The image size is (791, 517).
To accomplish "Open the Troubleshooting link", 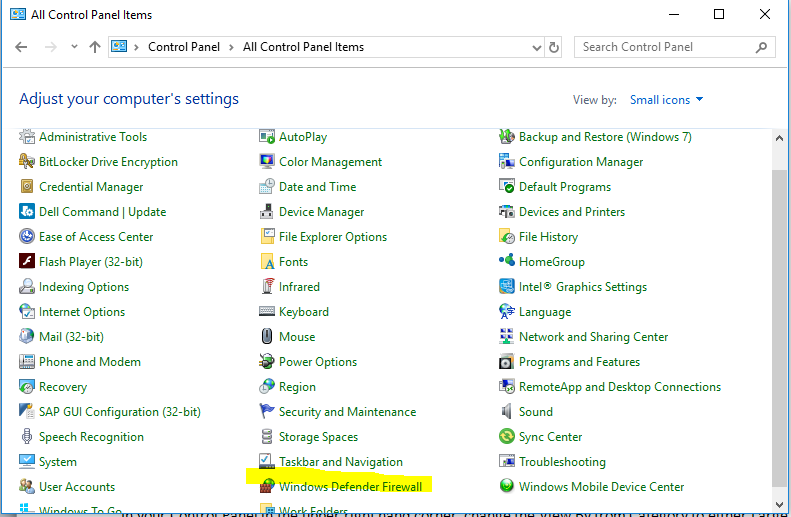I will (x=562, y=462).
